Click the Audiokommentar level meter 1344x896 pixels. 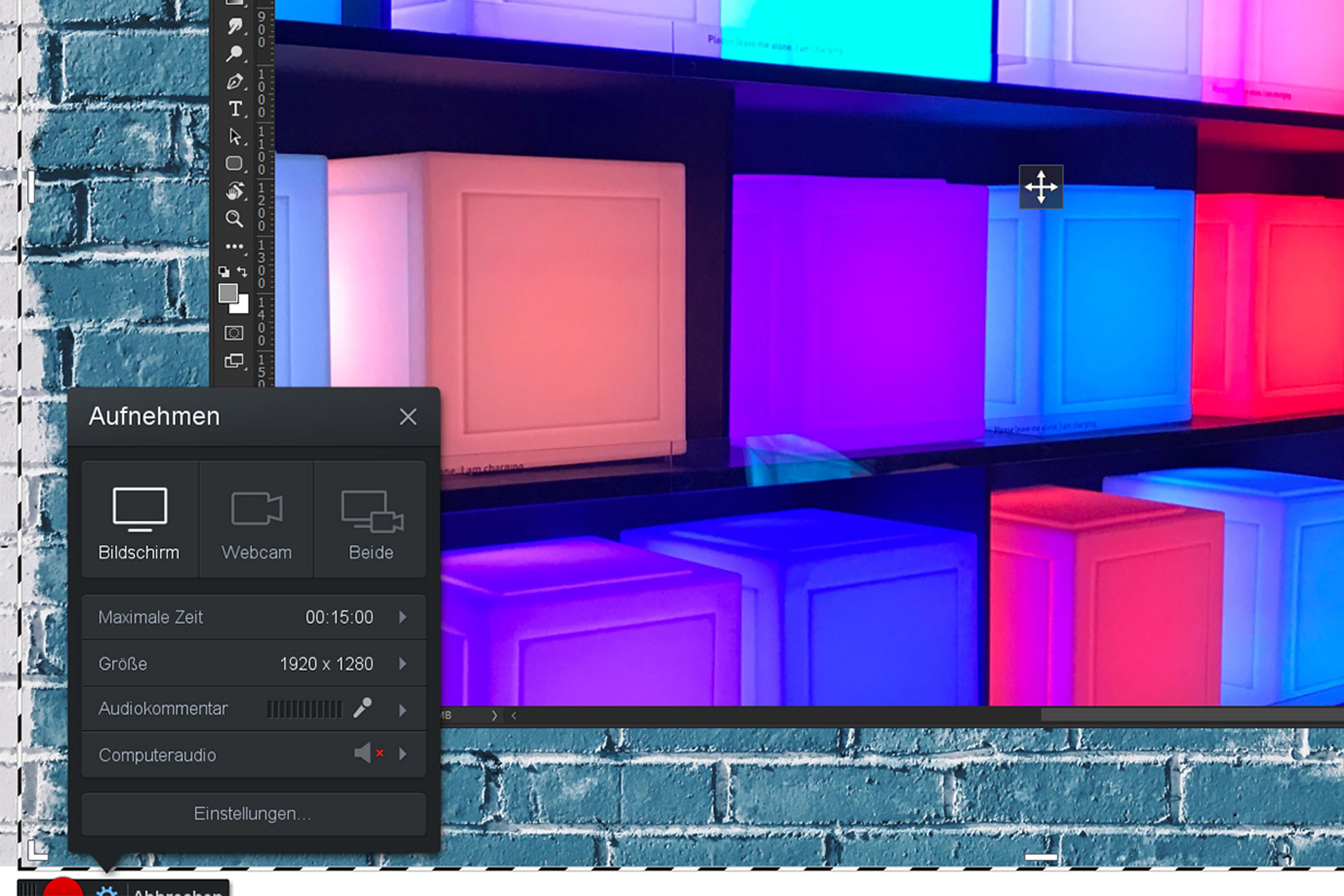pyautogui.click(x=304, y=709)
